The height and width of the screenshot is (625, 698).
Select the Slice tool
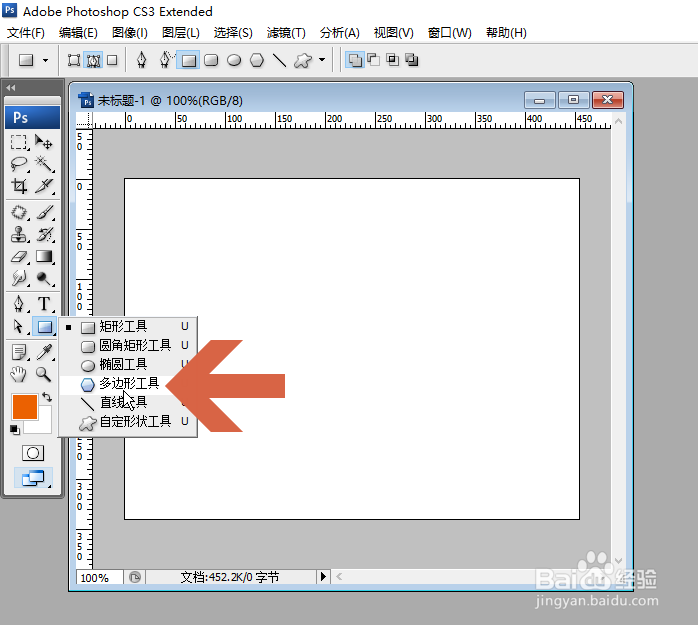click(x=44, y=185)
